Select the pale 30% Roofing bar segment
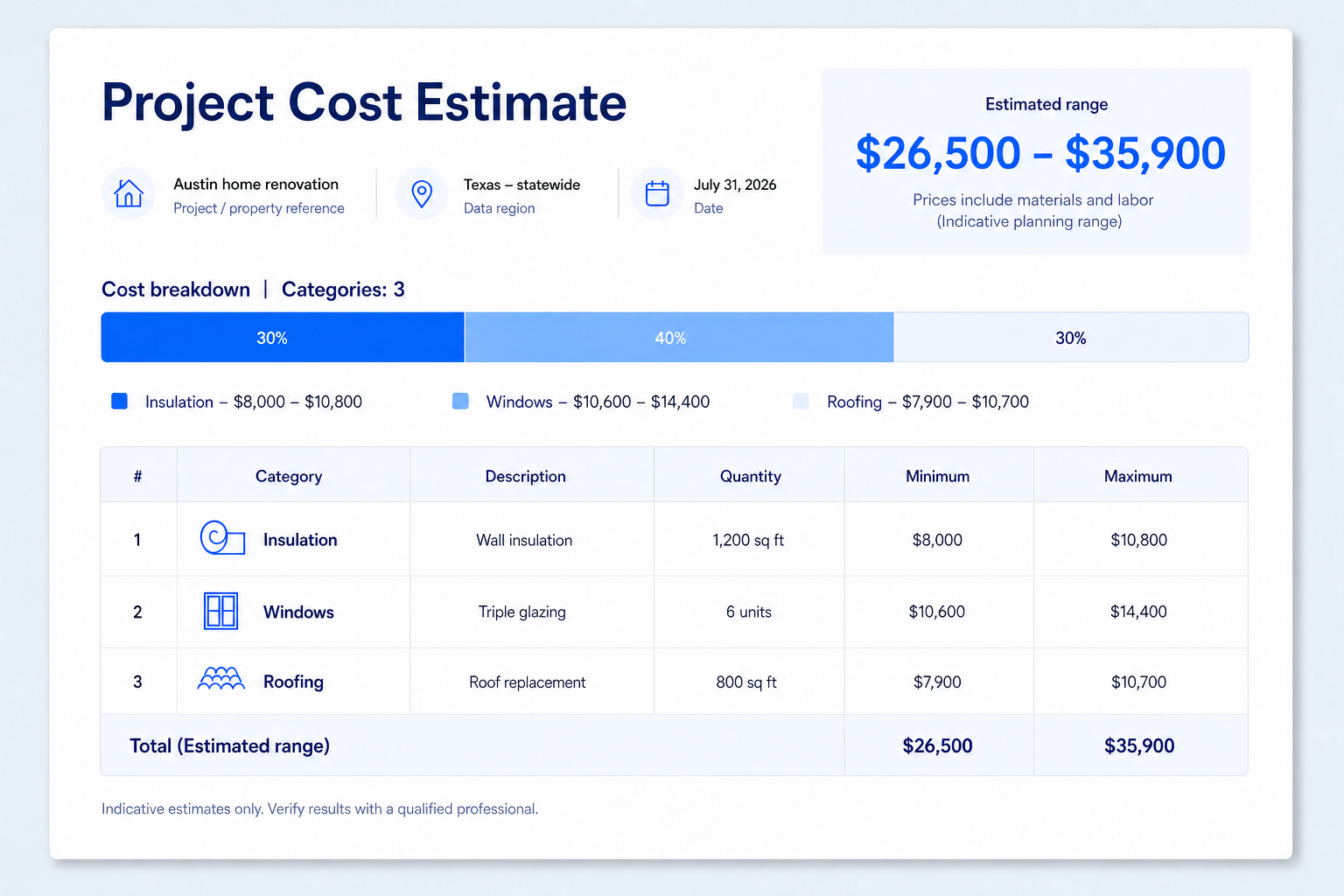Image resolution: width=1344 pixels, height=896 pixels. point(1071,337)
